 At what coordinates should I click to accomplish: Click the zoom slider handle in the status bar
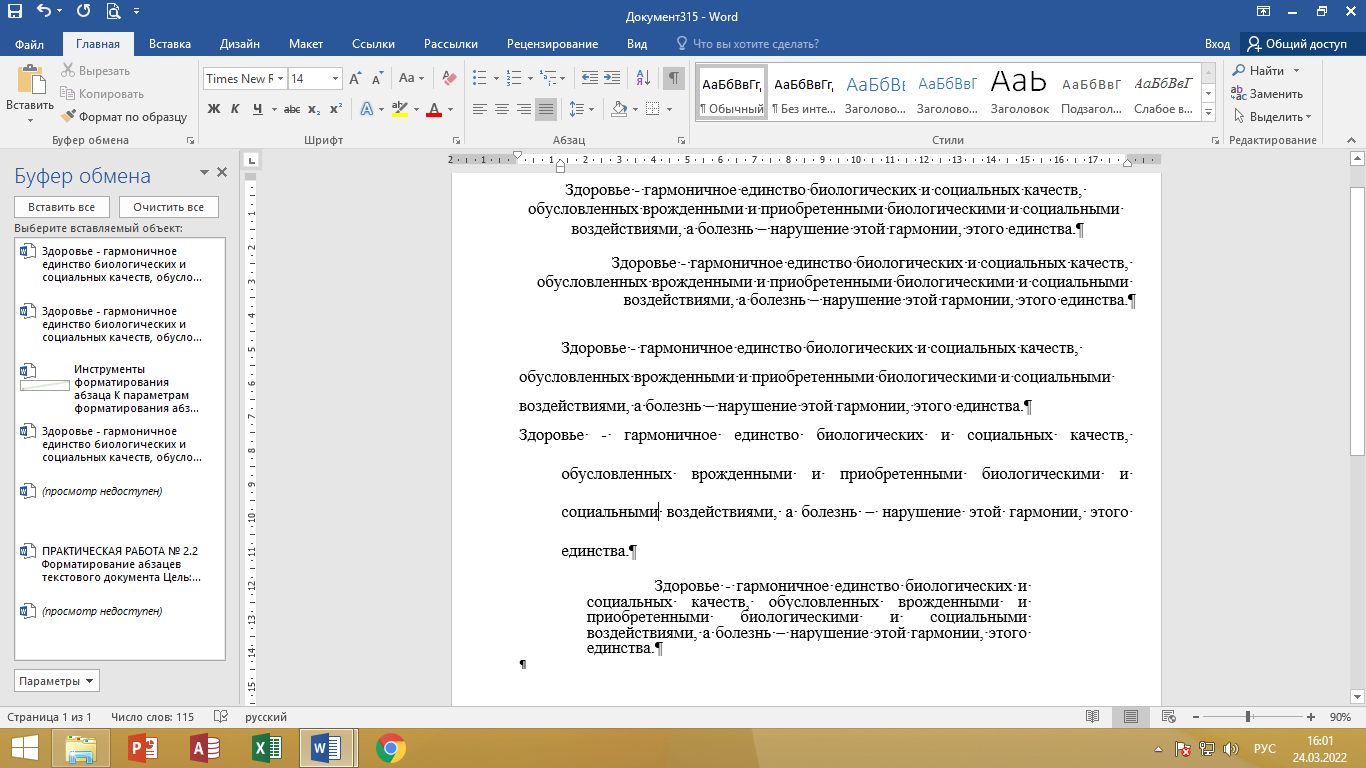click(1248, 717)
